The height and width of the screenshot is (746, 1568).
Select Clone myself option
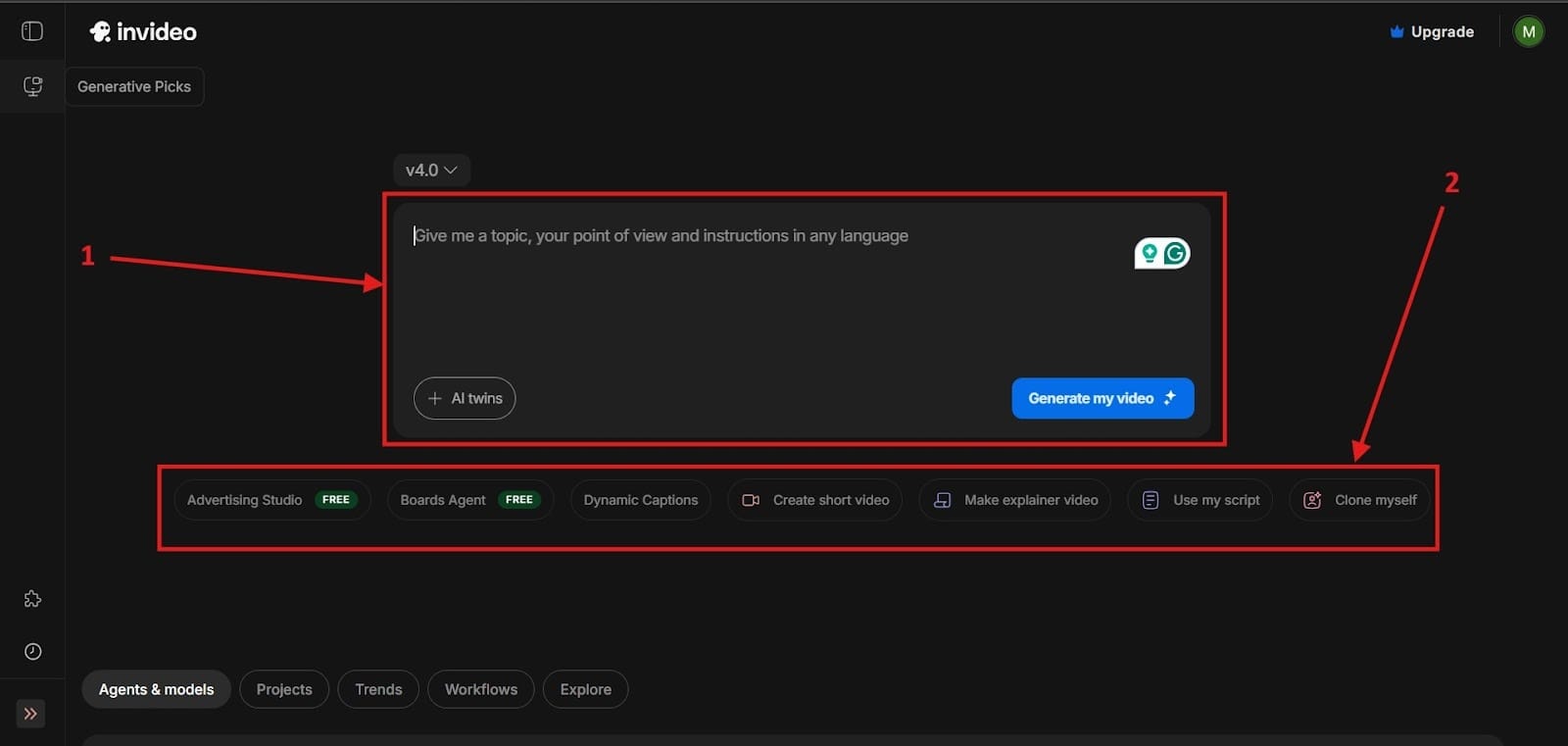tap(1359, 500)
